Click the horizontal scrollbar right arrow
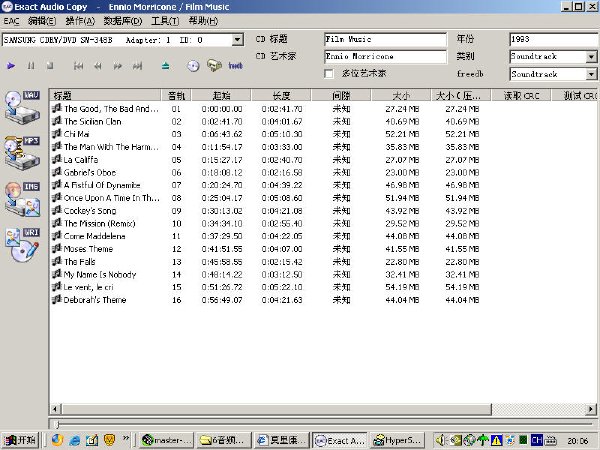 click(591, 409)
